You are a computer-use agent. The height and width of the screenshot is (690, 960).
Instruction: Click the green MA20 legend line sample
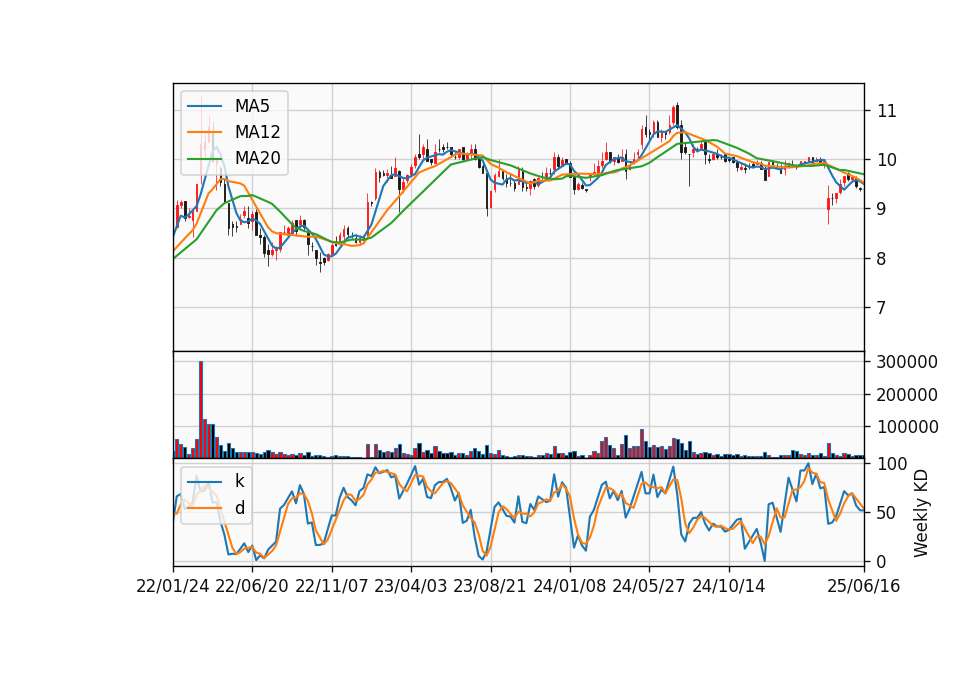[204, 158]
